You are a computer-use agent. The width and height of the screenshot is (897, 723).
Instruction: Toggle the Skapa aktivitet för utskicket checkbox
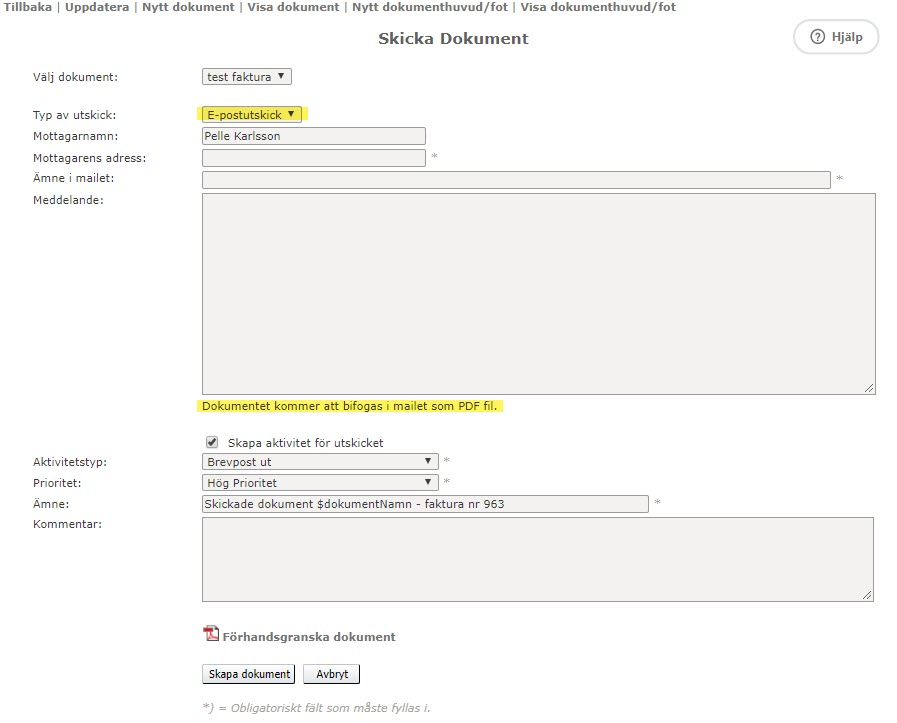pyautogui.click(x=212, y=442)
